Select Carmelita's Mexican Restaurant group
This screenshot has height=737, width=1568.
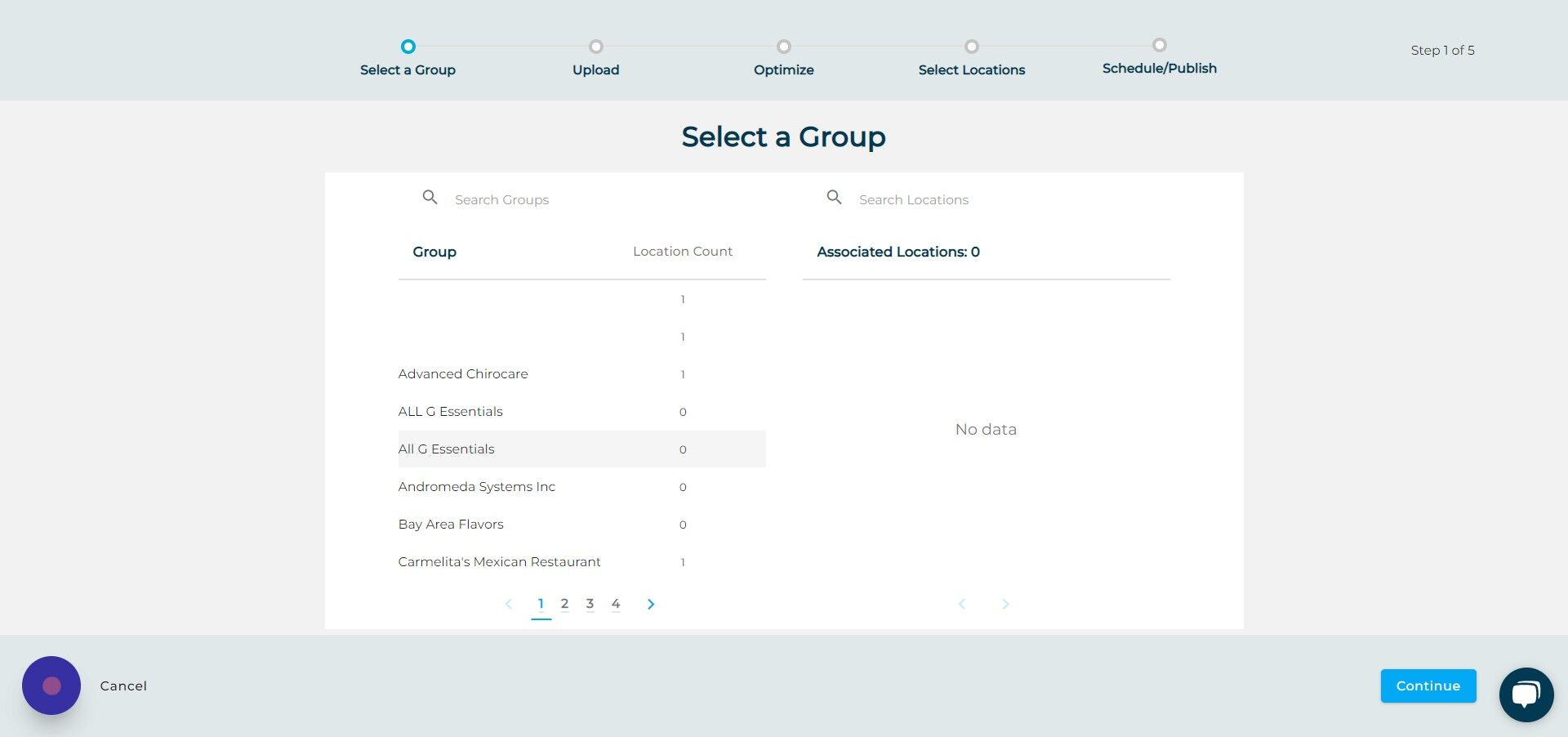(x=582, y=562)
